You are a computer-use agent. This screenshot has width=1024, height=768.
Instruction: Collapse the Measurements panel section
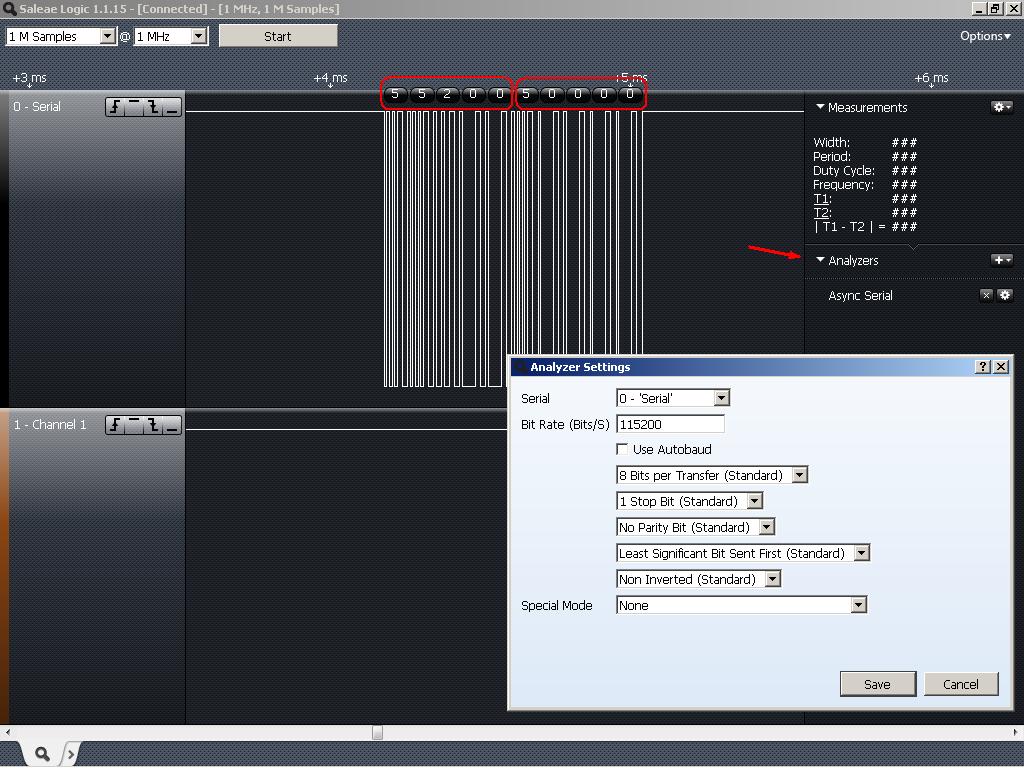click(820, 107)
